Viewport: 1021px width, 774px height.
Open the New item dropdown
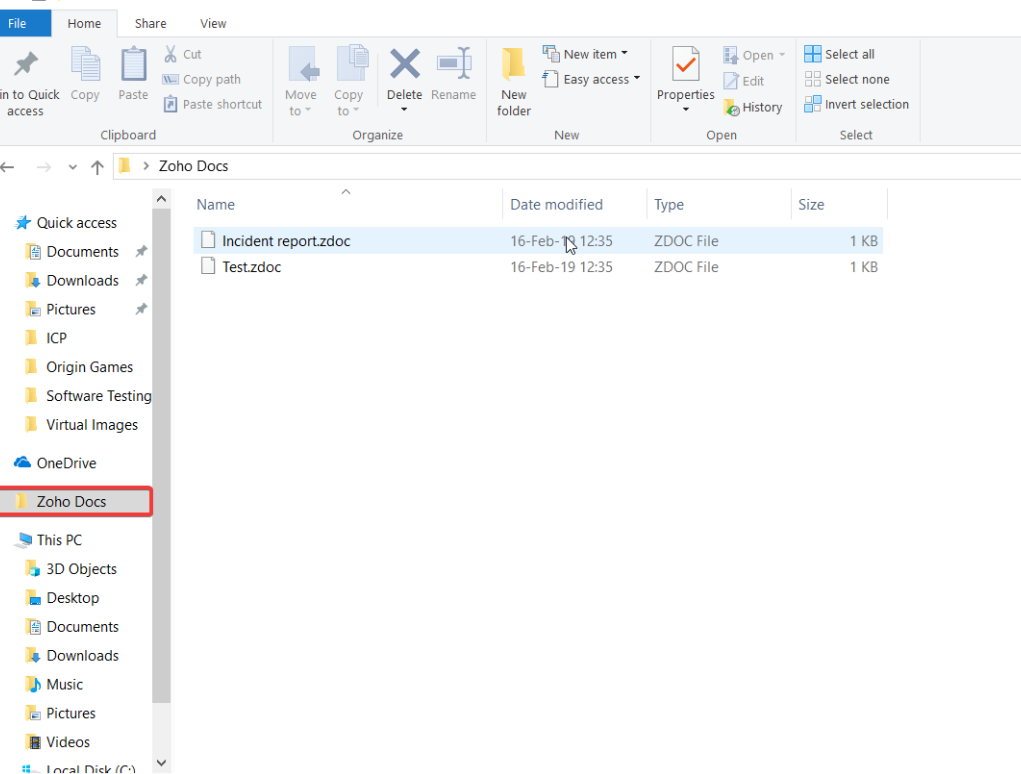click(x=585, y=54)
